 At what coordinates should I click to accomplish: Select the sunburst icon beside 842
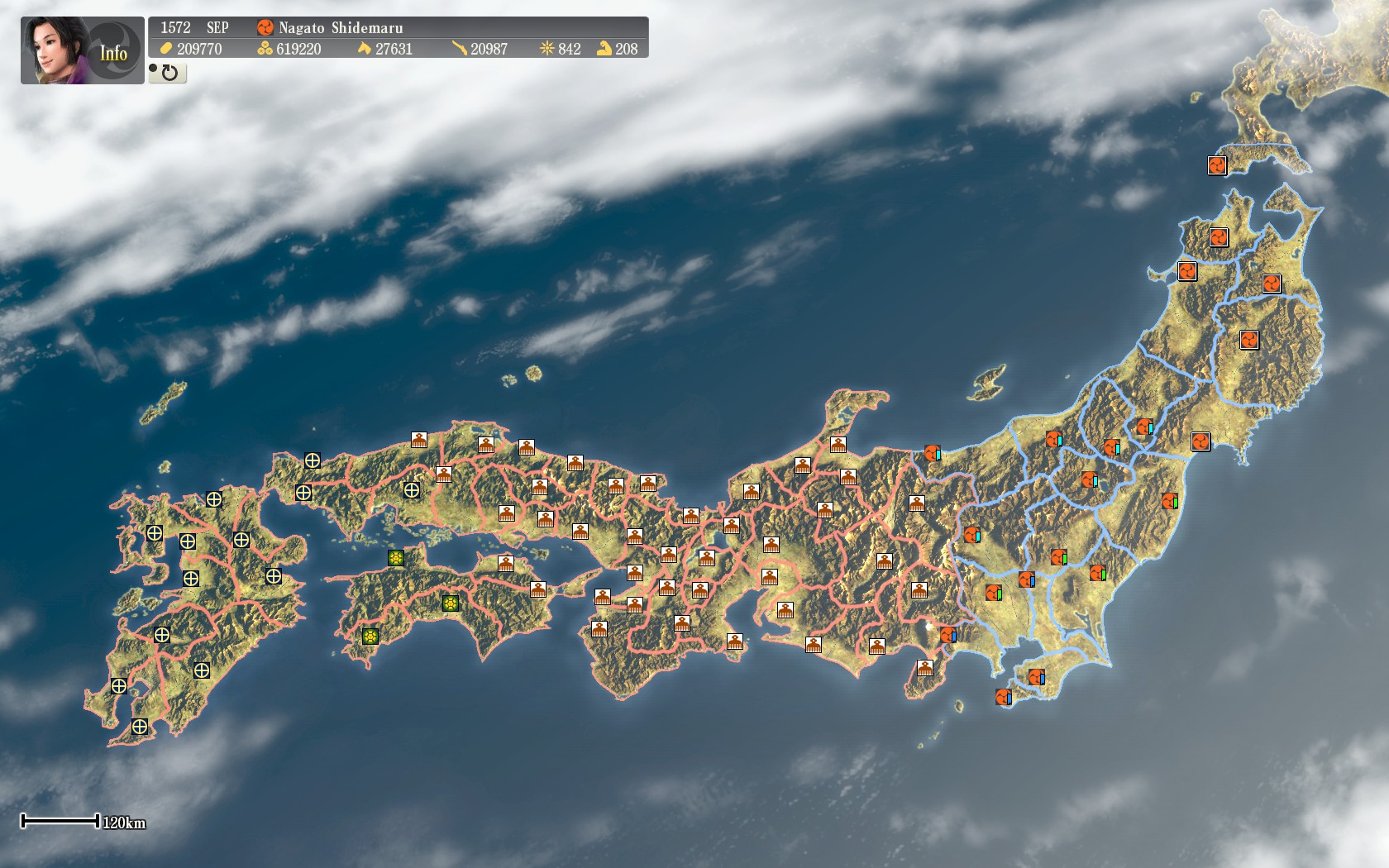pyautogui.click(x=547, y=49)
